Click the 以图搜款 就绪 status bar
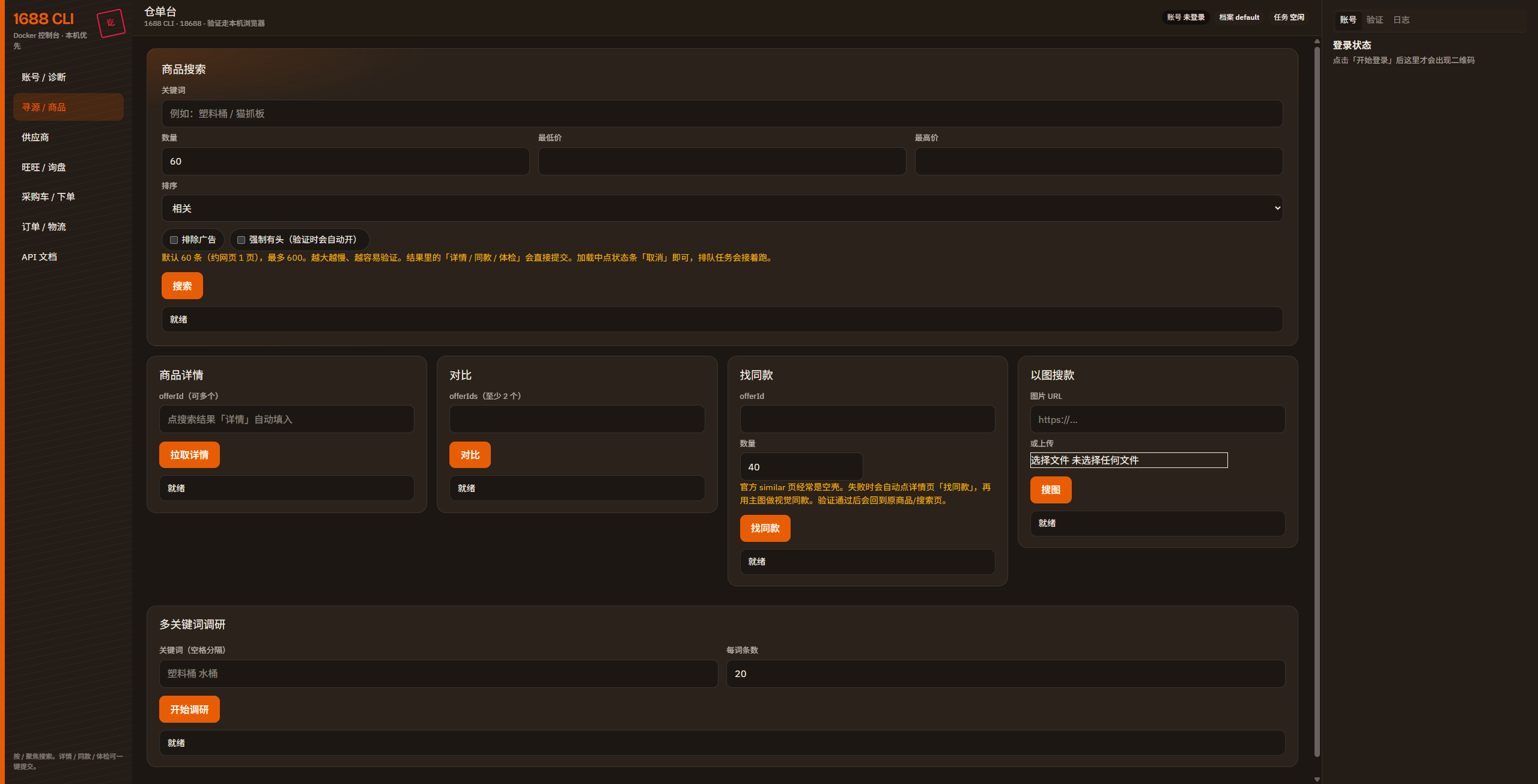 coord(1158,523)
